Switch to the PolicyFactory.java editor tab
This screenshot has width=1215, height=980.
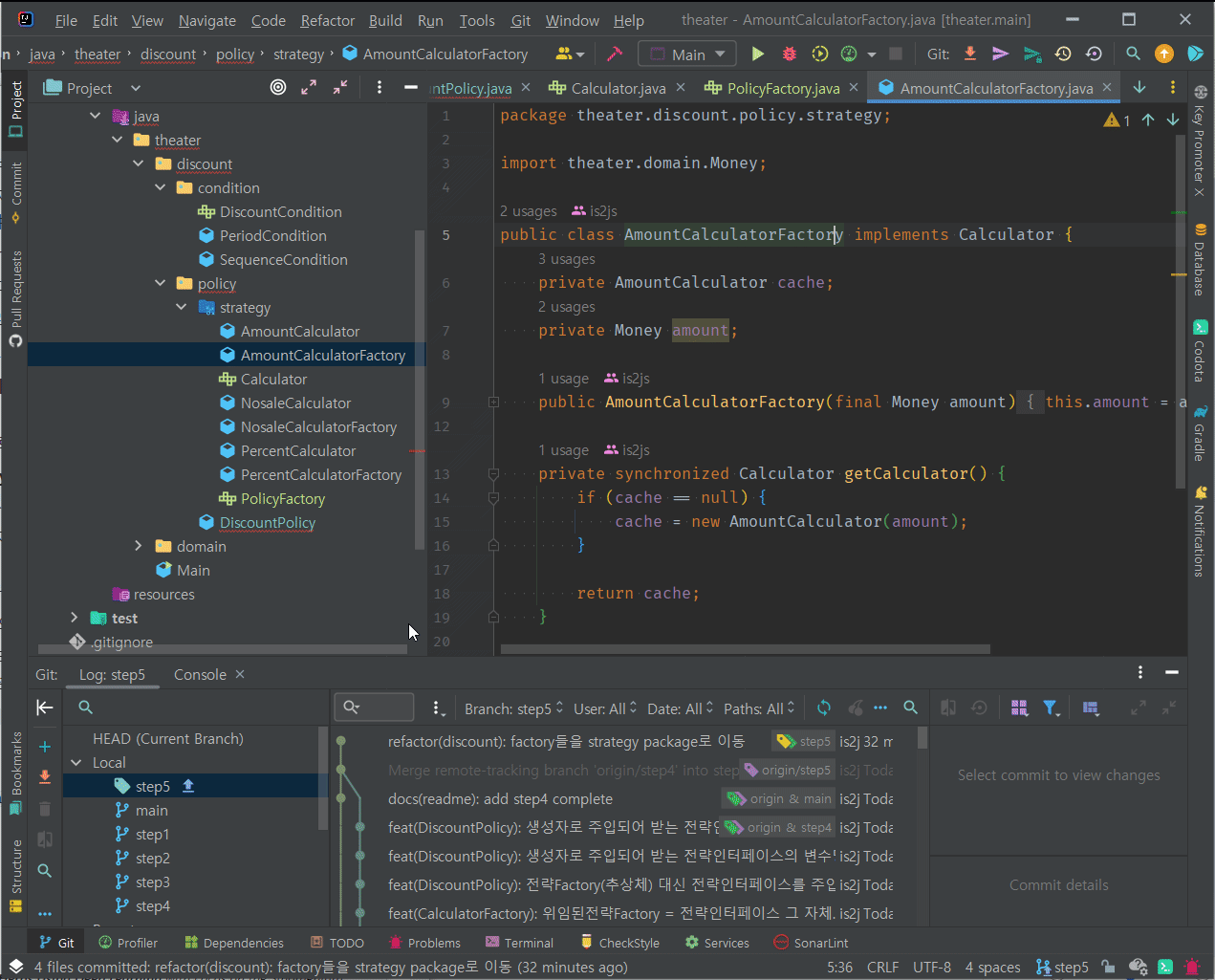click(x=782, y=88)
